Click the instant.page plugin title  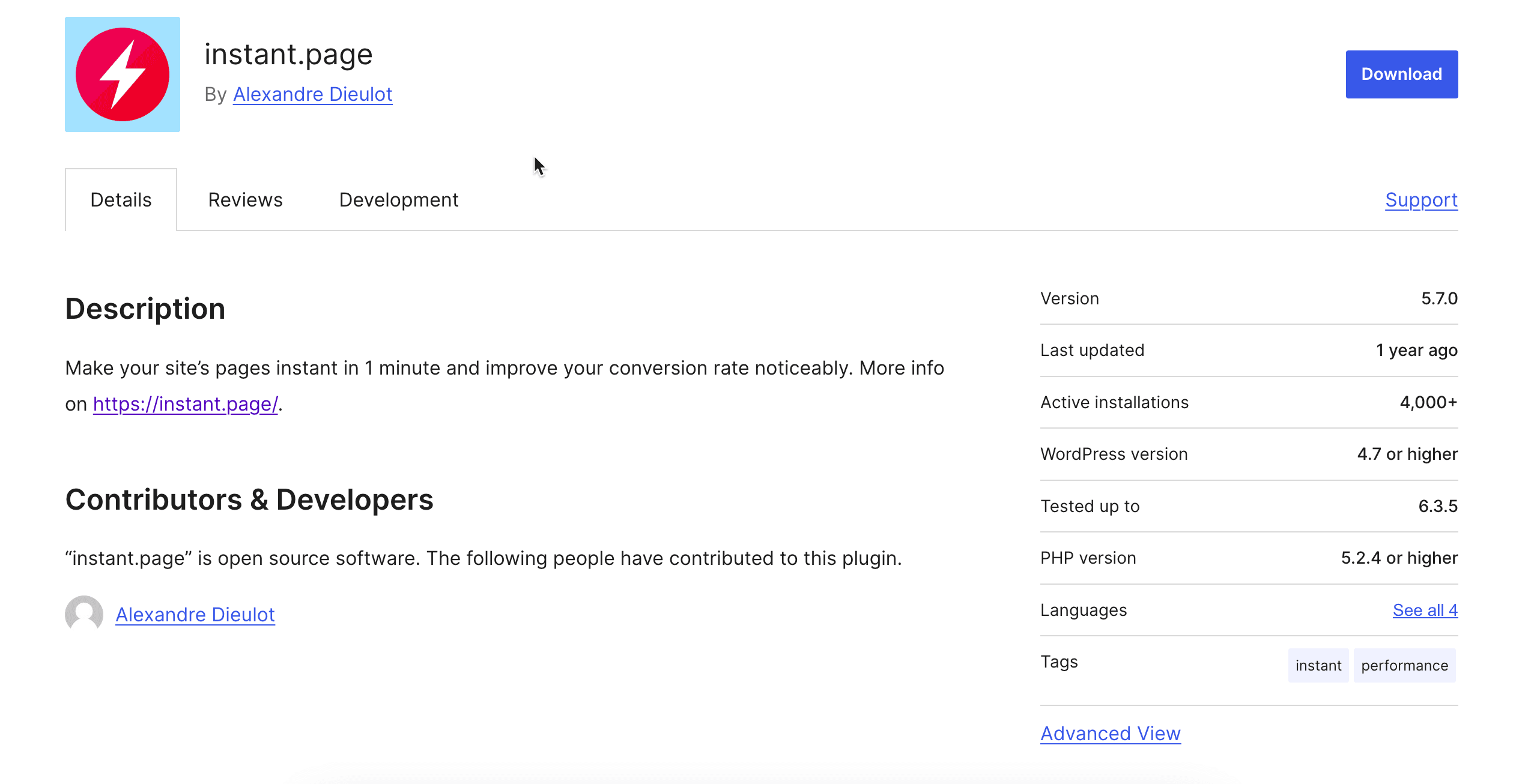coord(288,54)
